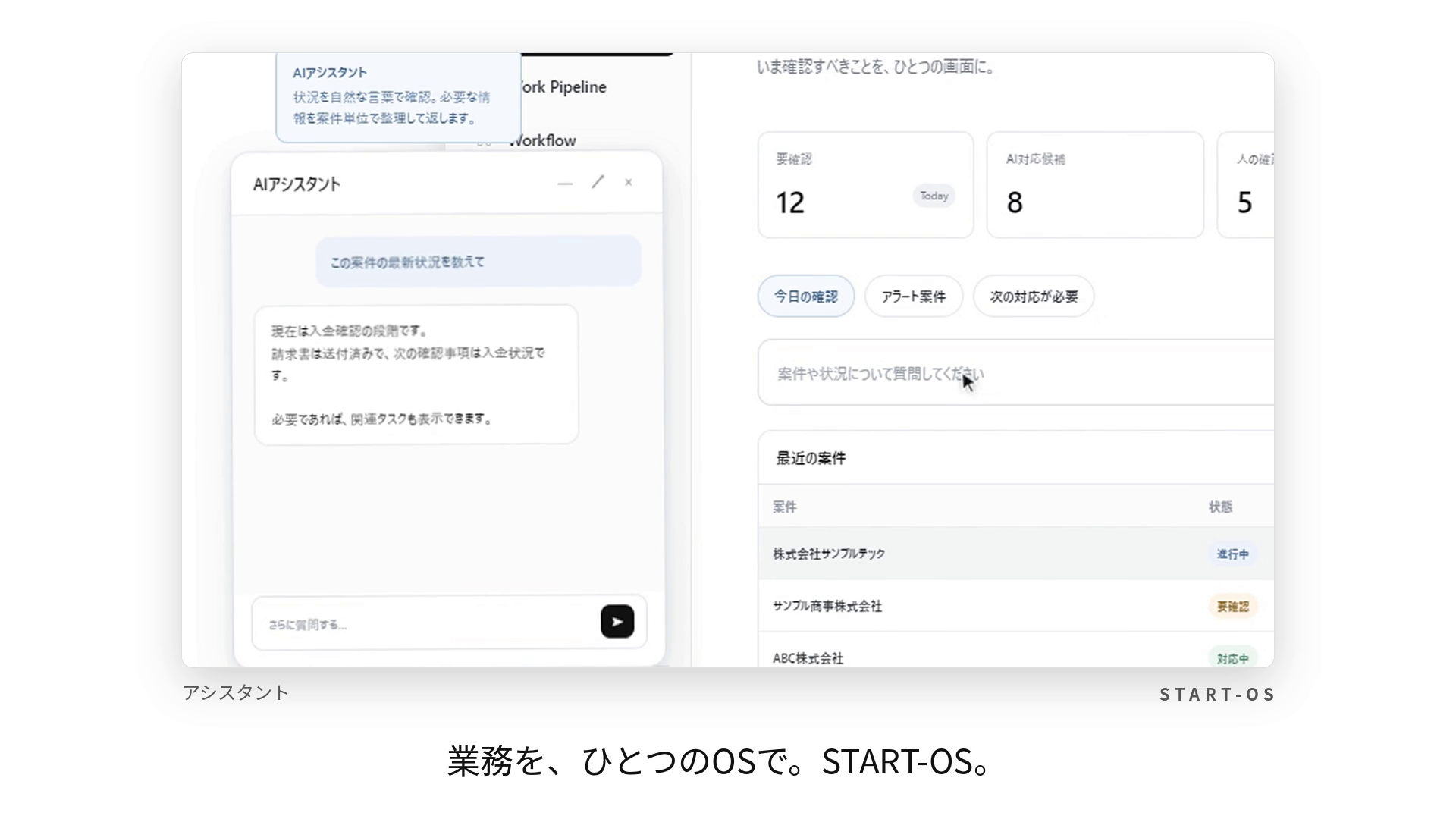Click the 案件 column header

click(x=785, y=507)
